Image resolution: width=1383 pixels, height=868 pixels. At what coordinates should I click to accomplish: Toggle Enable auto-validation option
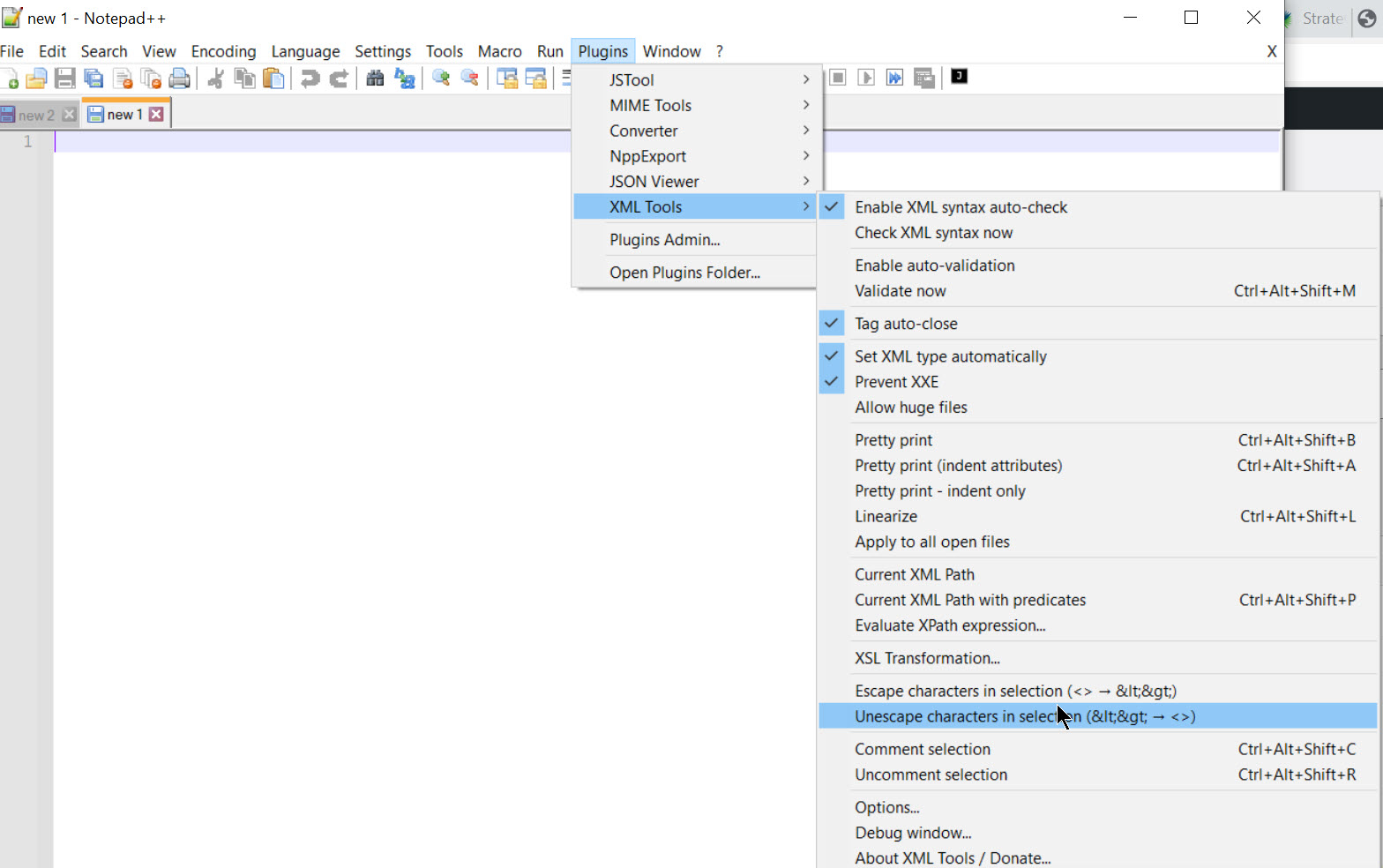pyautogui.click(x=1098, y=266)
